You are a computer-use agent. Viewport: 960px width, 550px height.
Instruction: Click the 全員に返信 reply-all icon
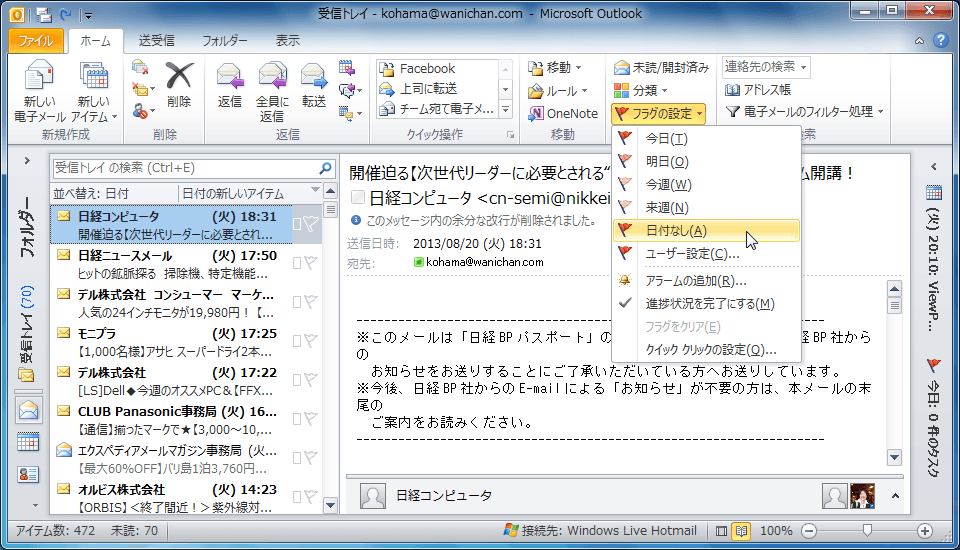(272, 92)
